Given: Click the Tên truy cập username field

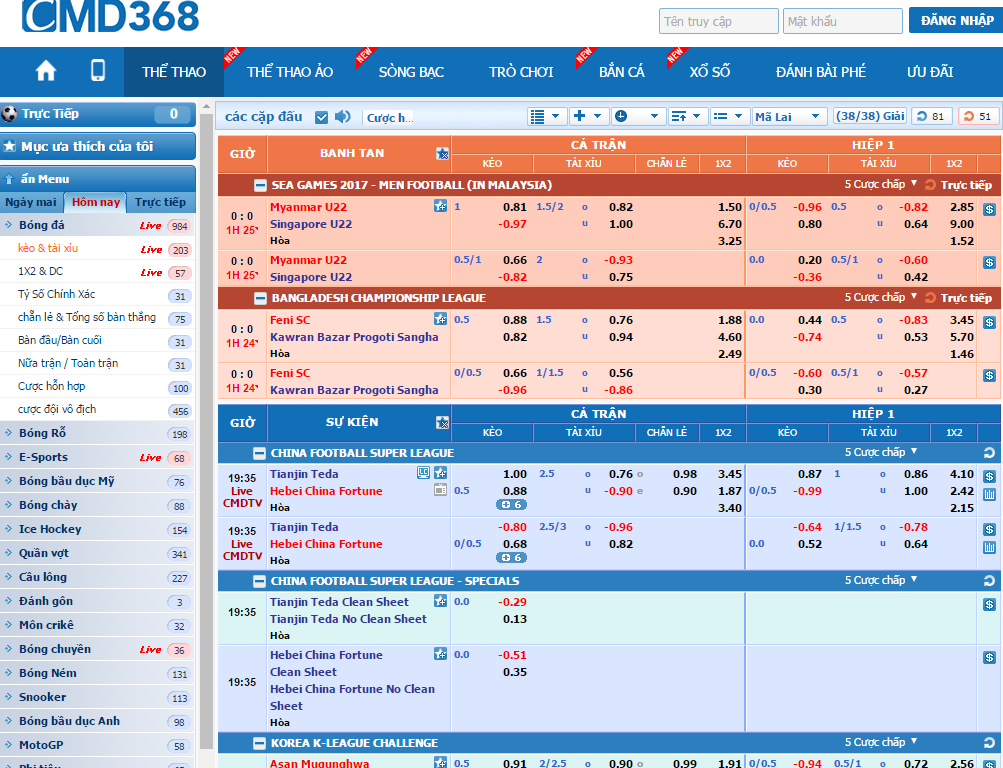Looking at the screenshot, I should click(x=718, y=21).
